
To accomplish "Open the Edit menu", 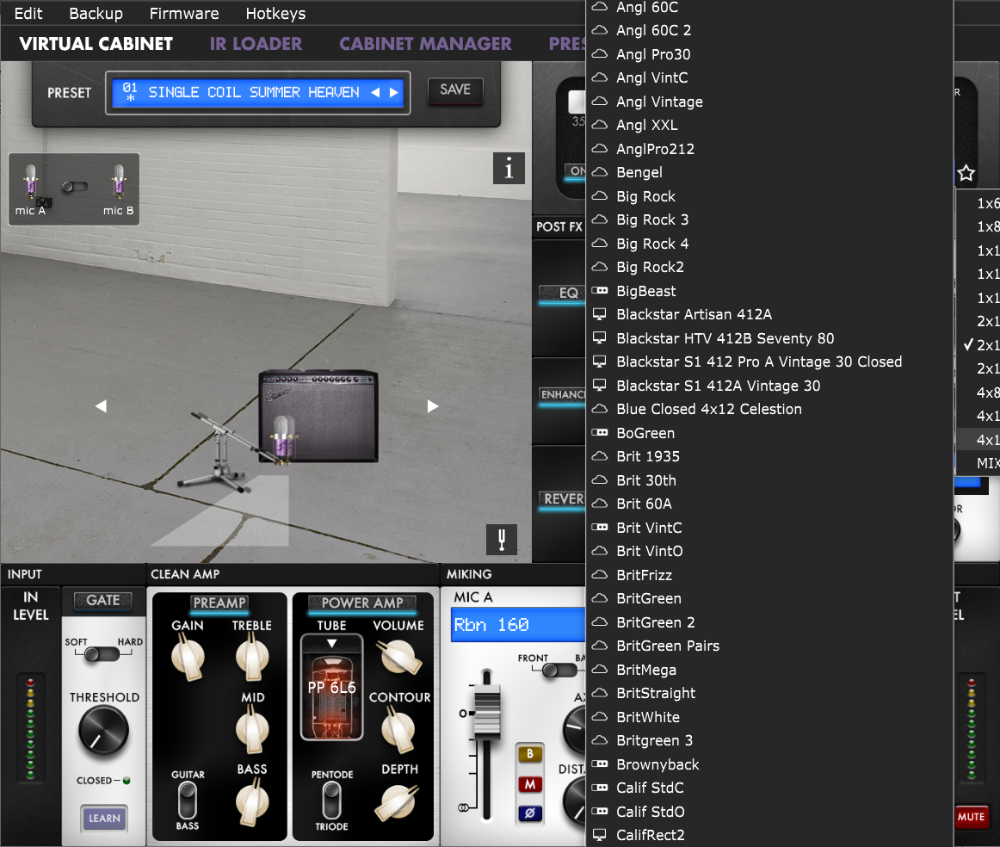I will (x=28, y=13).
